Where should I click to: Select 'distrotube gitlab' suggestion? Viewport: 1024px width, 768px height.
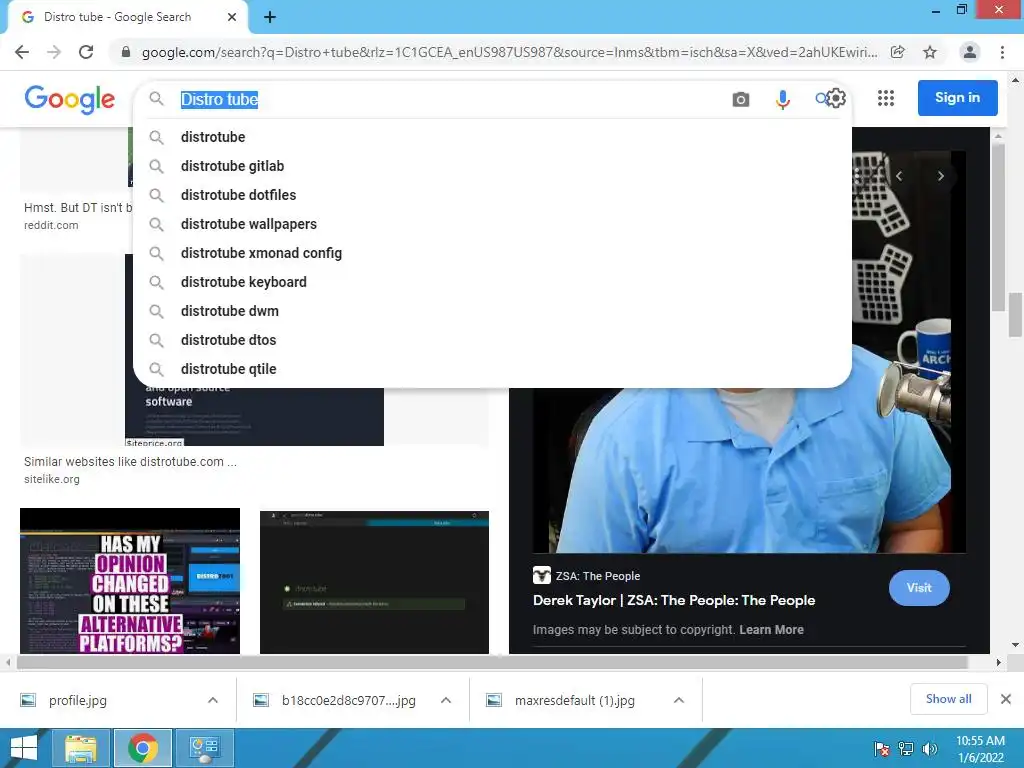pos(492,166)
